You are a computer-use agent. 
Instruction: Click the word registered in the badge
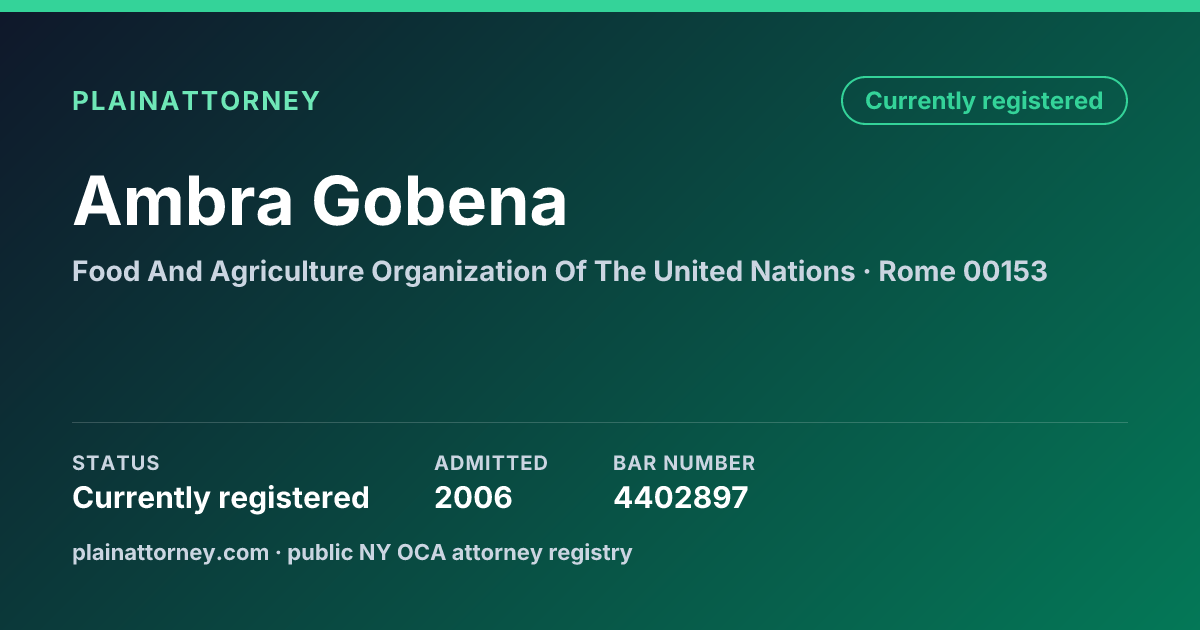(1042, 101)
